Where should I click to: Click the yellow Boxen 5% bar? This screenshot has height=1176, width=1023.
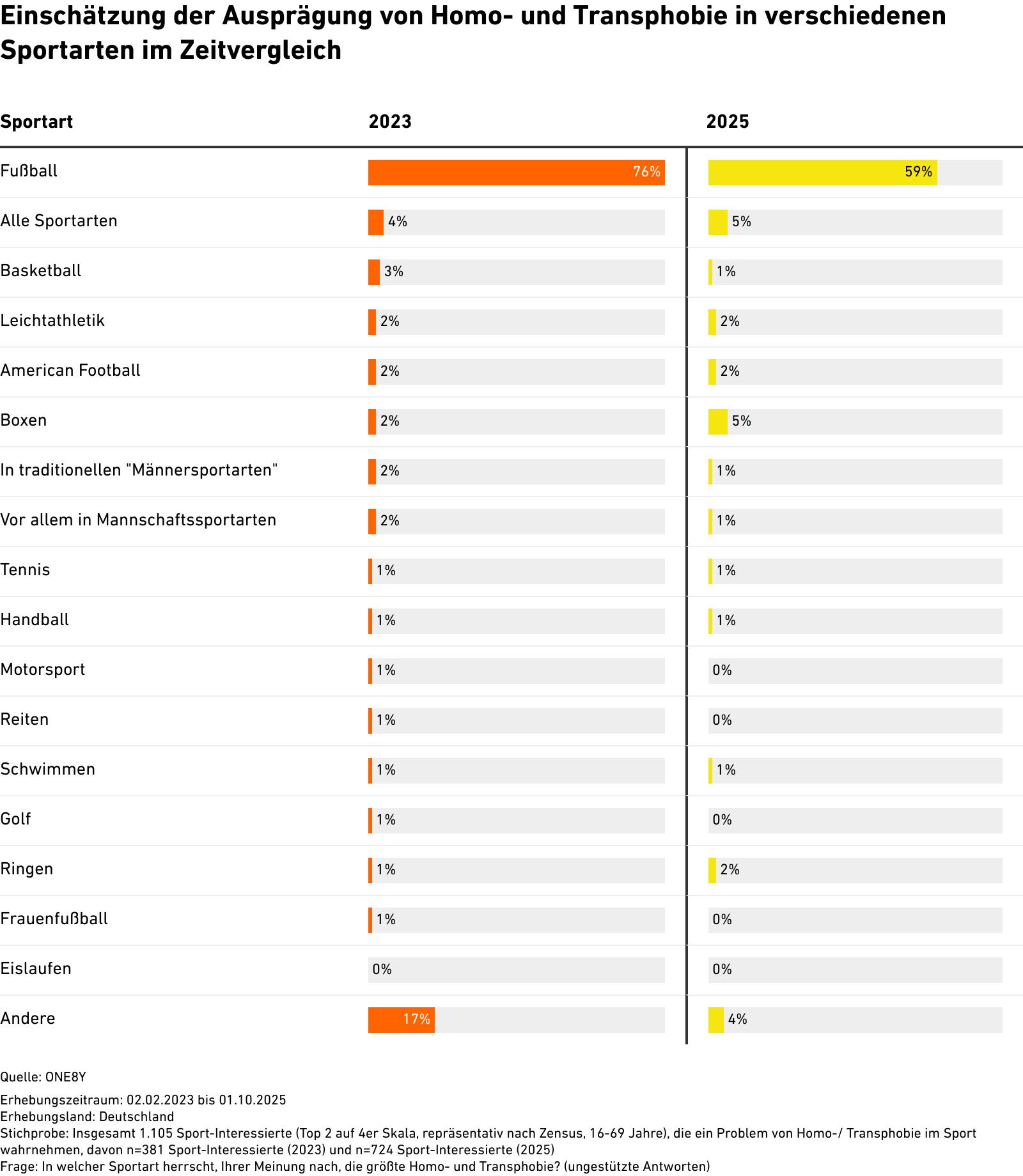717,422
